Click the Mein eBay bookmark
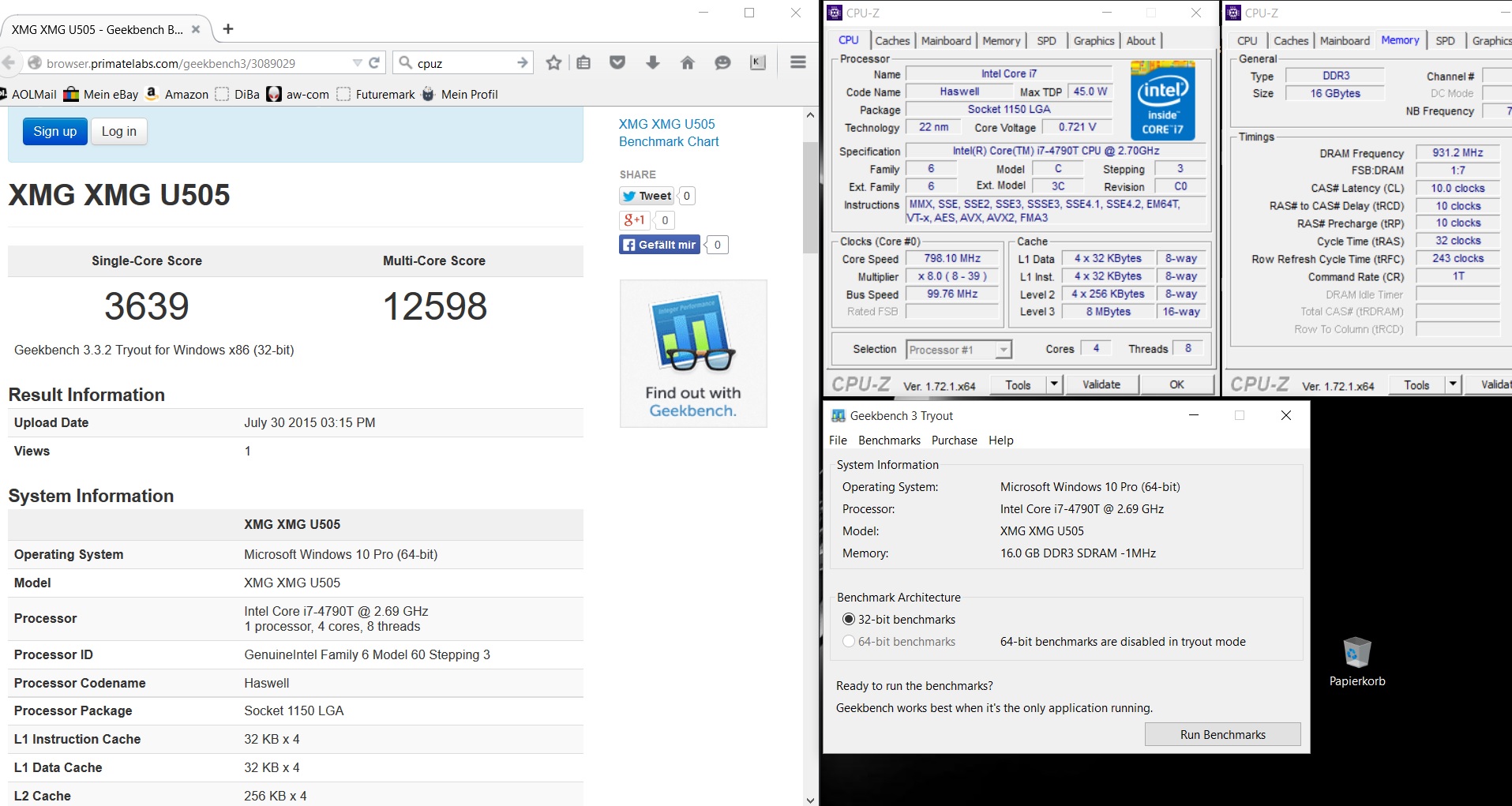This screenshot has width=1512, height=806. (x=100, y=94)
